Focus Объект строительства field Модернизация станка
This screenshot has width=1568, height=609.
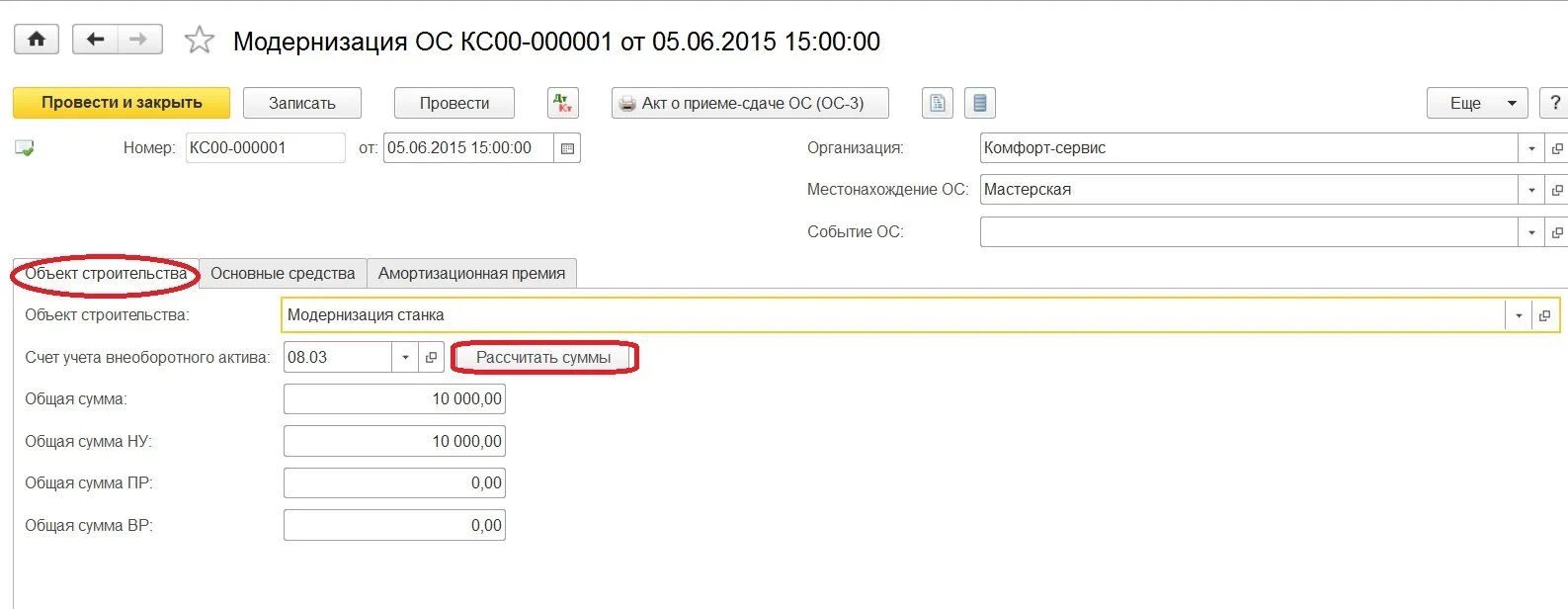click(x=893, y=315)
